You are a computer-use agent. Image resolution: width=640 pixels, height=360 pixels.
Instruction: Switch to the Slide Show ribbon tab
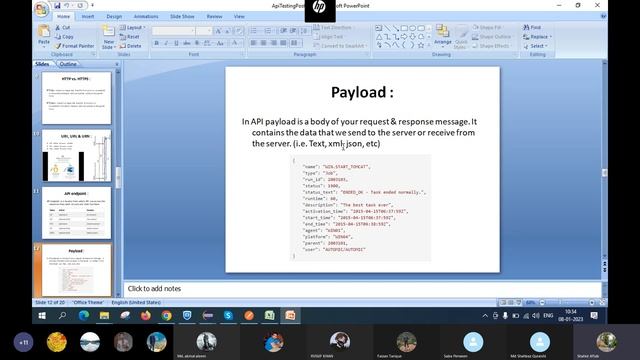point(182,17)
